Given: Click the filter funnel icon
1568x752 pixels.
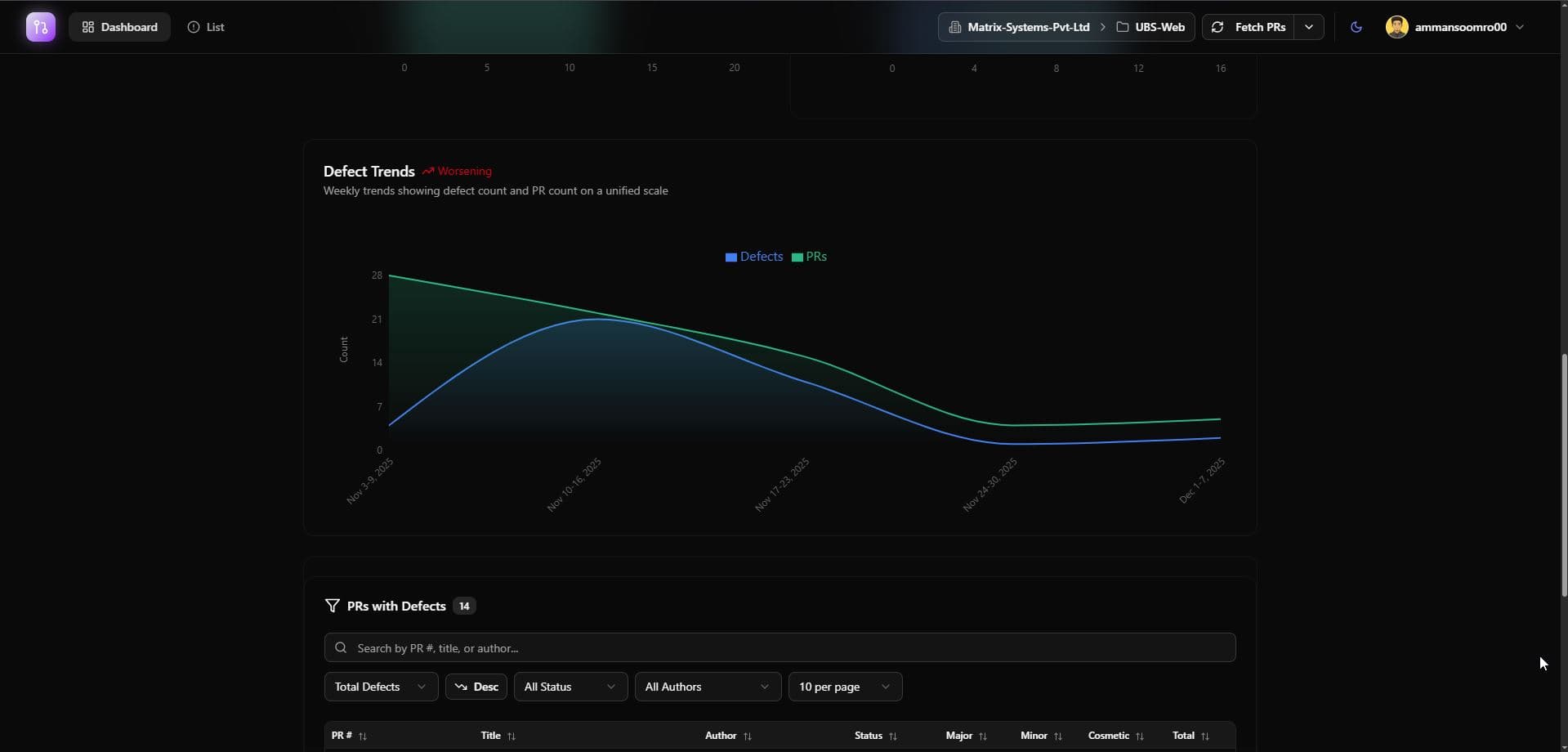Looking at the screenshot, I should click(332, 606).
